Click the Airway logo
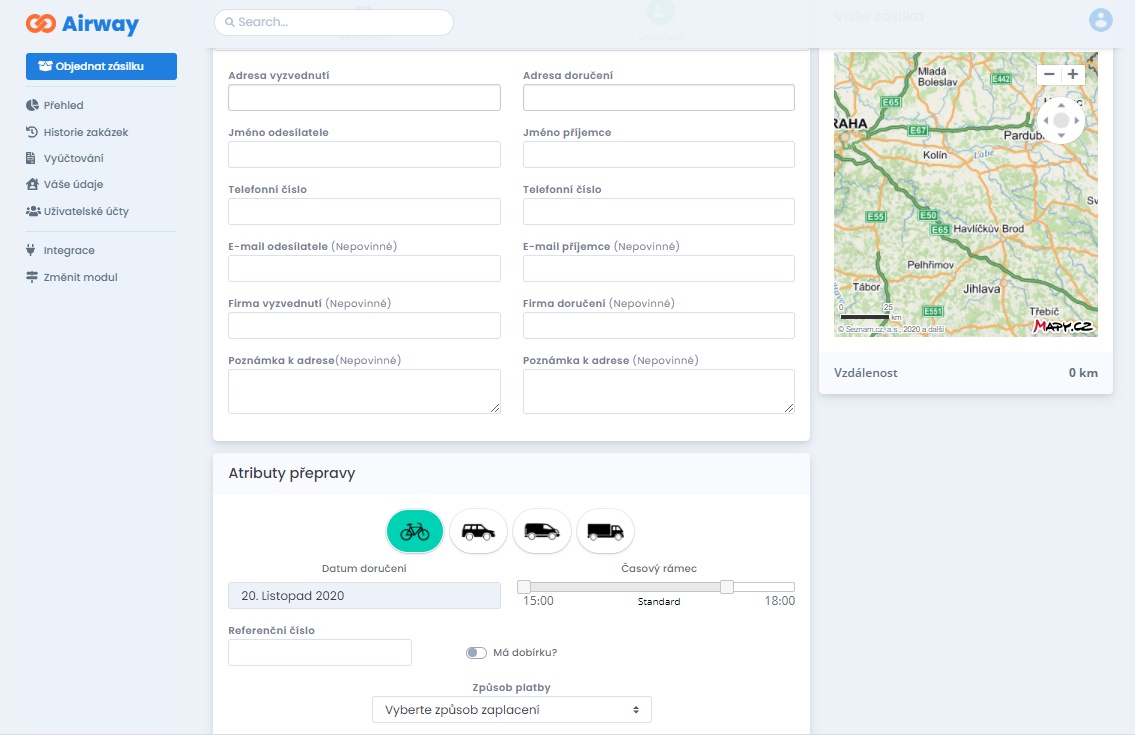The height and width of the screenshot is (735, 1135). coord(82,24)
